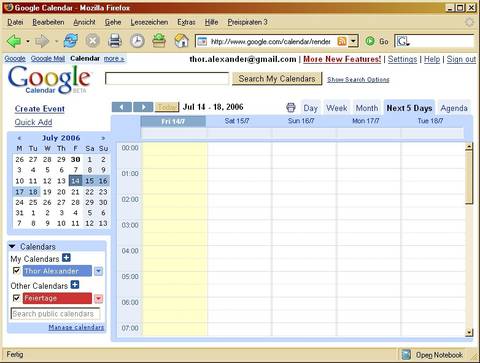
Task: Click the Search My Calendars button
Action: pyautogui.click(x=277, y=79)
